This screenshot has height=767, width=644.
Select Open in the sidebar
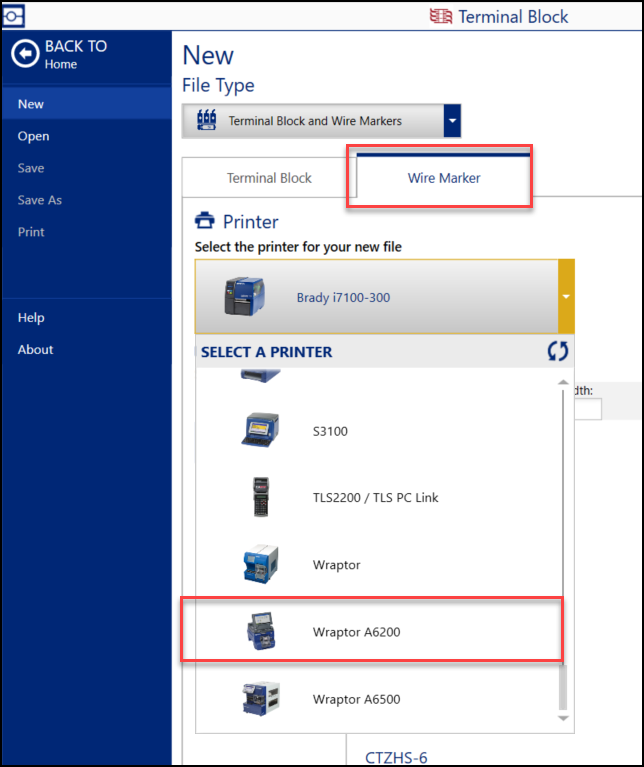pos(87,136)
